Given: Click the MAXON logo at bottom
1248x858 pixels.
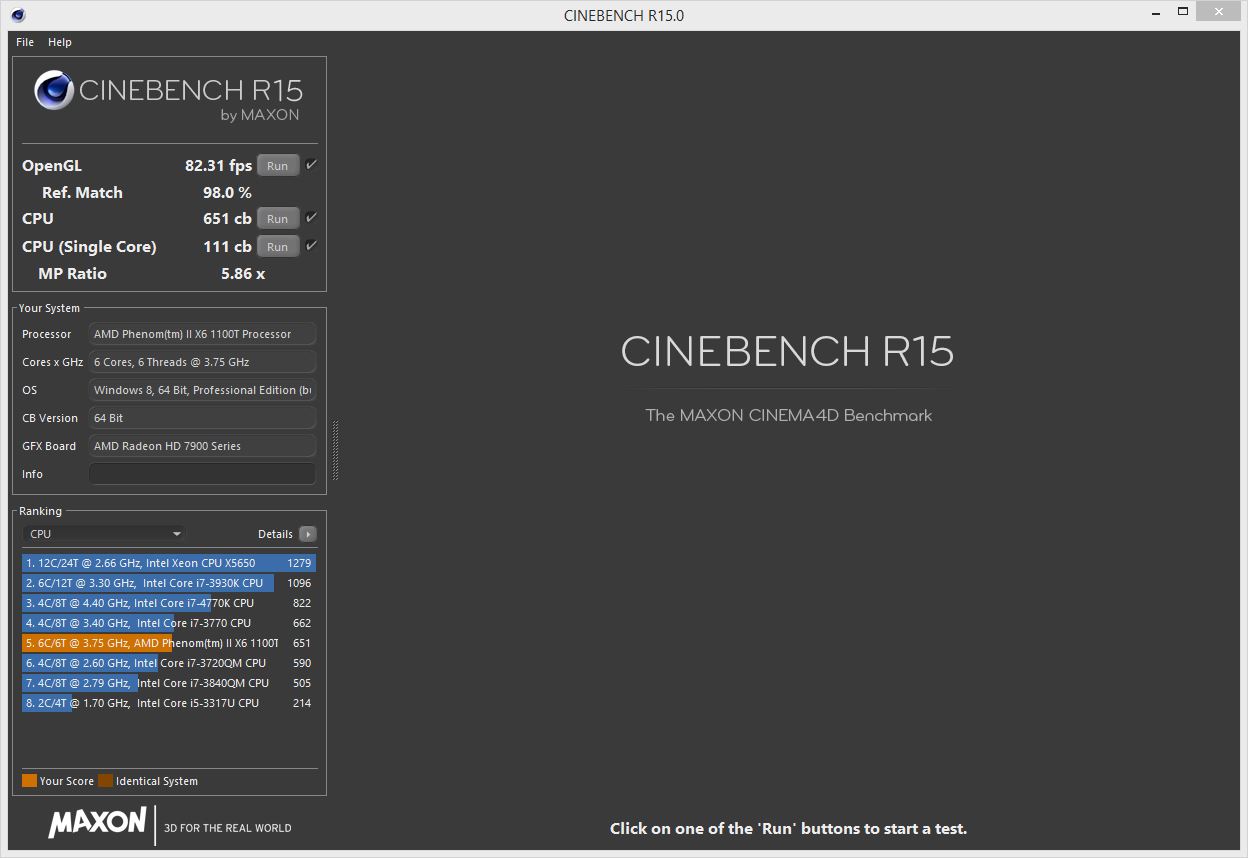Looking at the screenshot, I should pos(97,823).
